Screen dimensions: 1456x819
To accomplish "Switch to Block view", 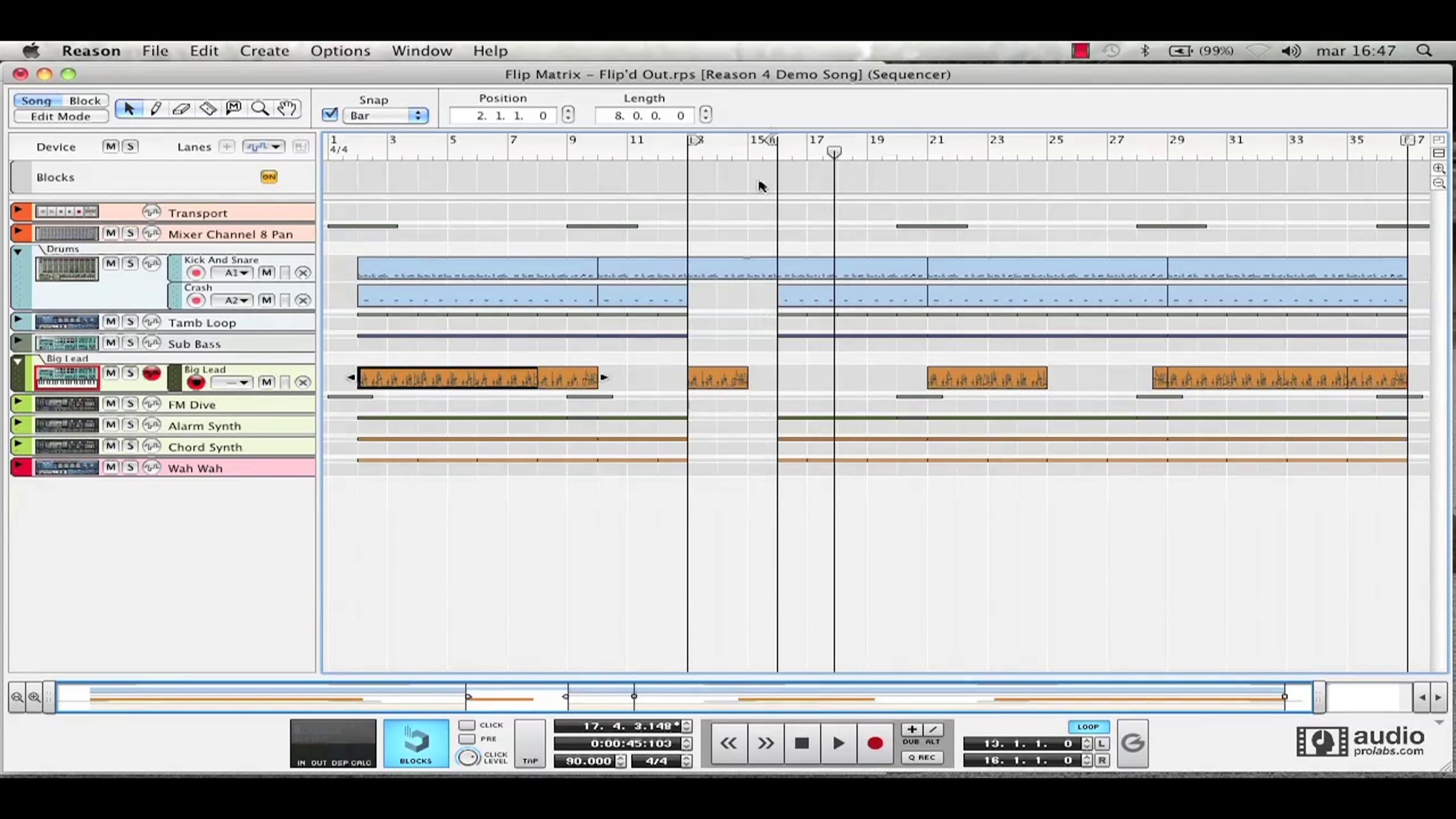I will click(x=84, y=101).
